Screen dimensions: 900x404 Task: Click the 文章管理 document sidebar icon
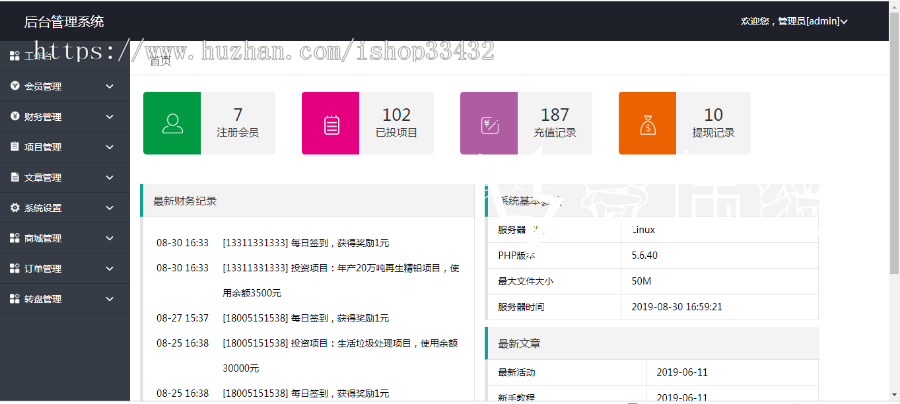pyautogui.click(x=15, y=177)
